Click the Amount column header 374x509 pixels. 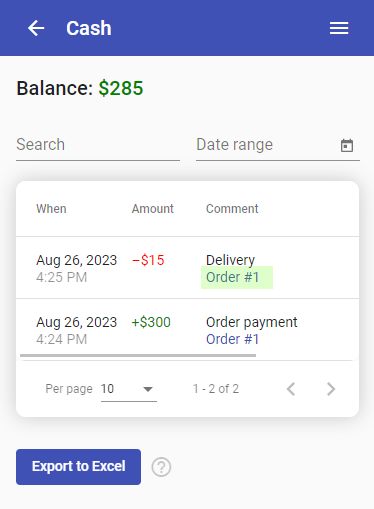coord(153,209)
